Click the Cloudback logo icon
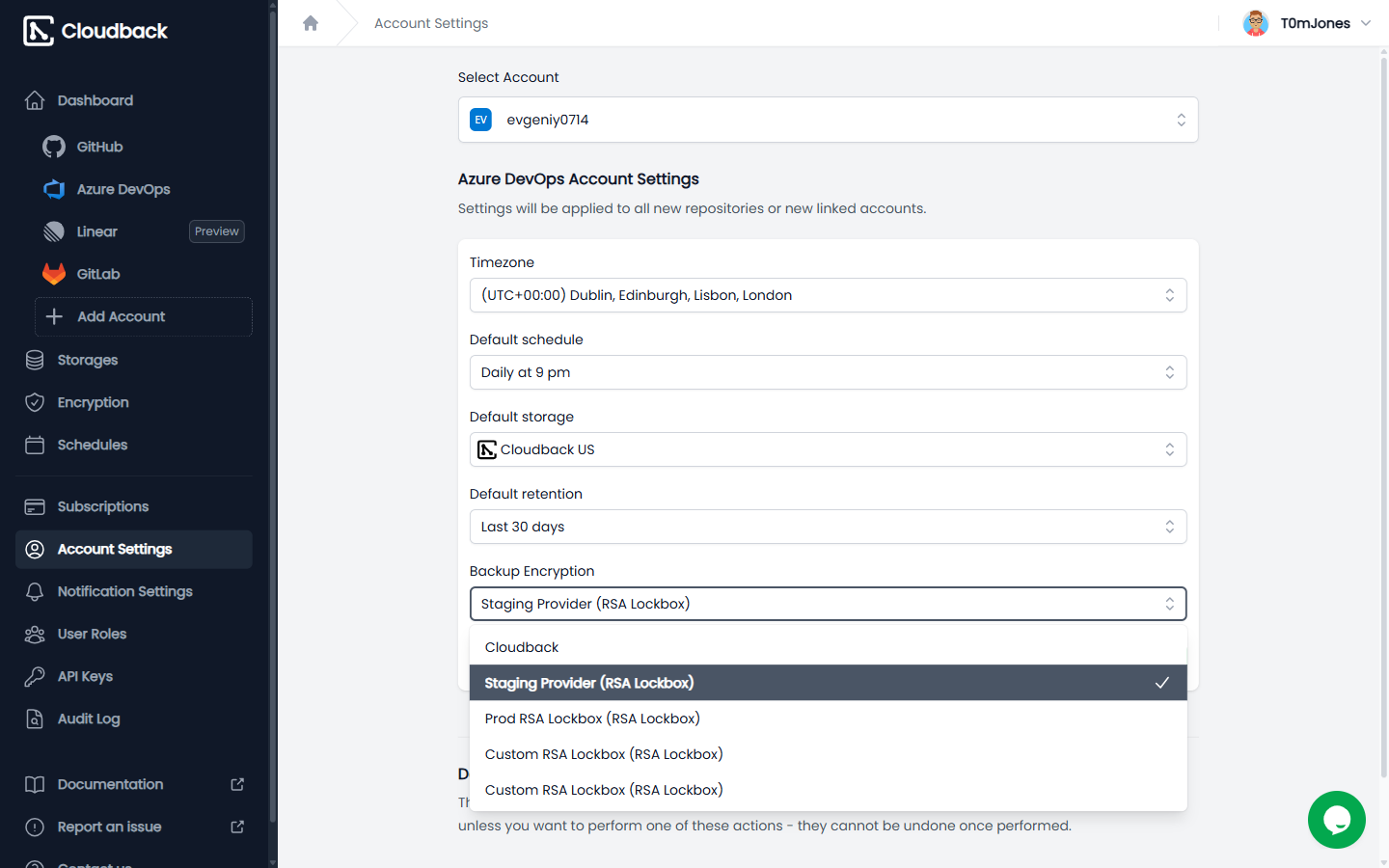The width and height of the screenshot is (1389, 868). 39,31
